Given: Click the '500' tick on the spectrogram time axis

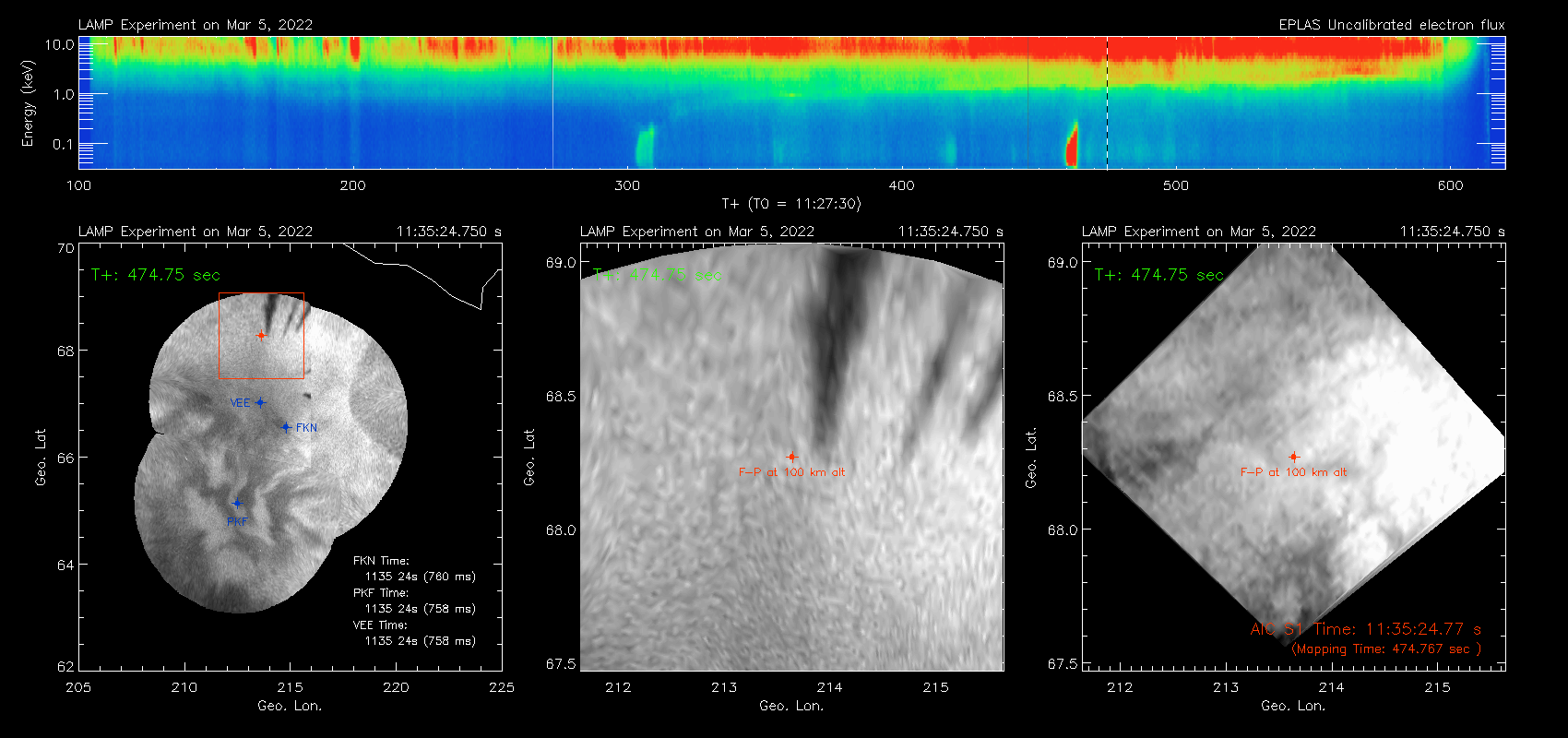Looking at the screenshot, I should click(x=1176, y=185).
